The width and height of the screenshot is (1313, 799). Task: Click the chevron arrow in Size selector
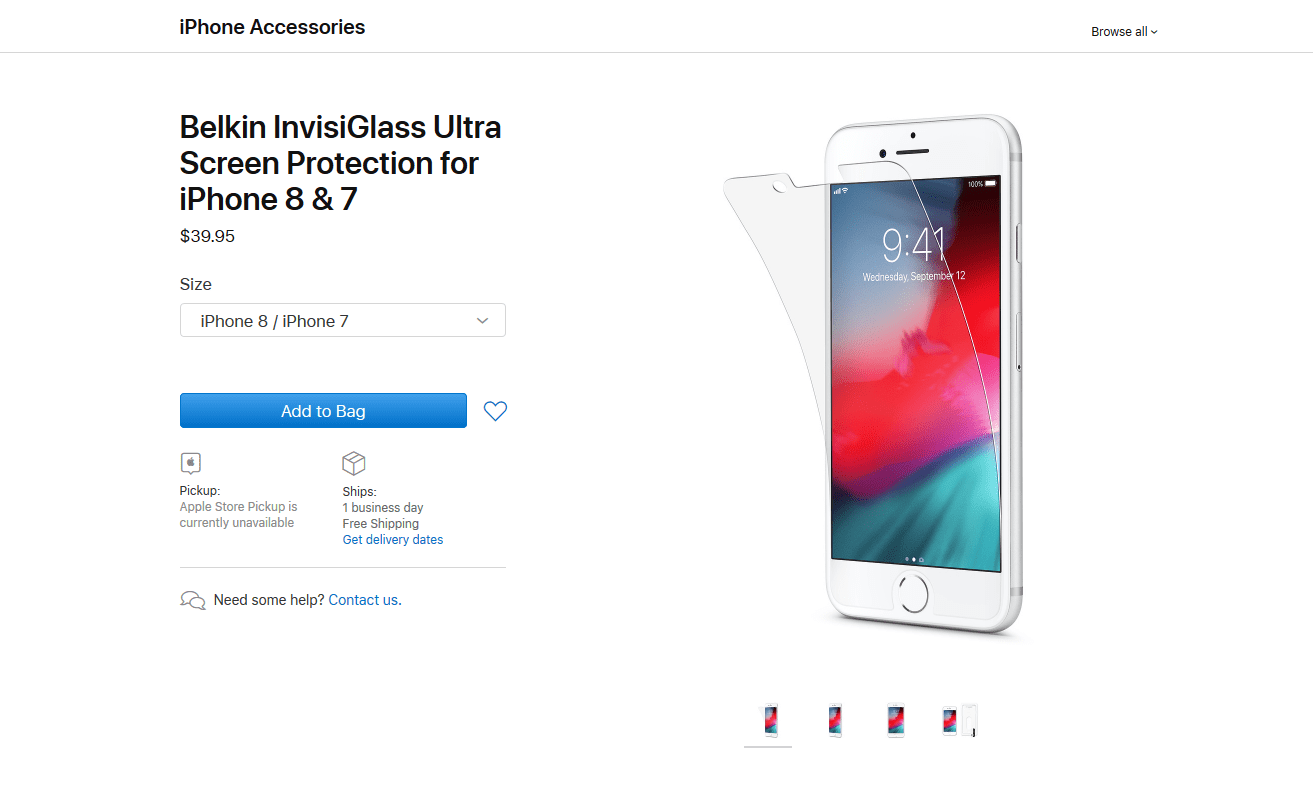tap(482, 321)
